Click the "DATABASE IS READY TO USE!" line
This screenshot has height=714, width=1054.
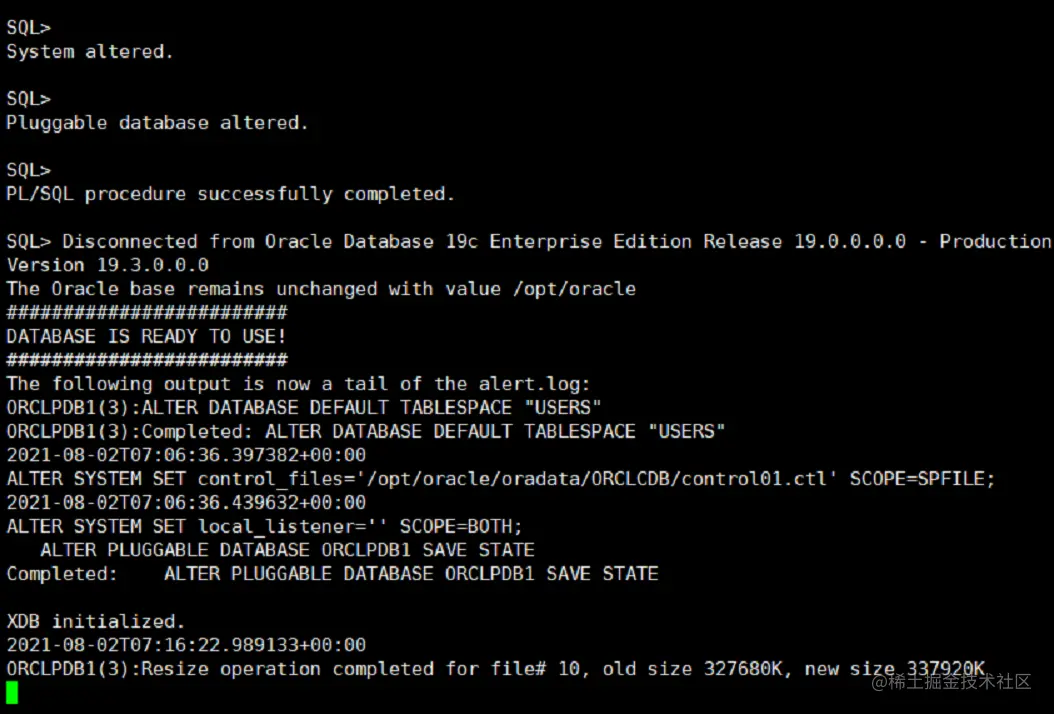pos(146,337)
